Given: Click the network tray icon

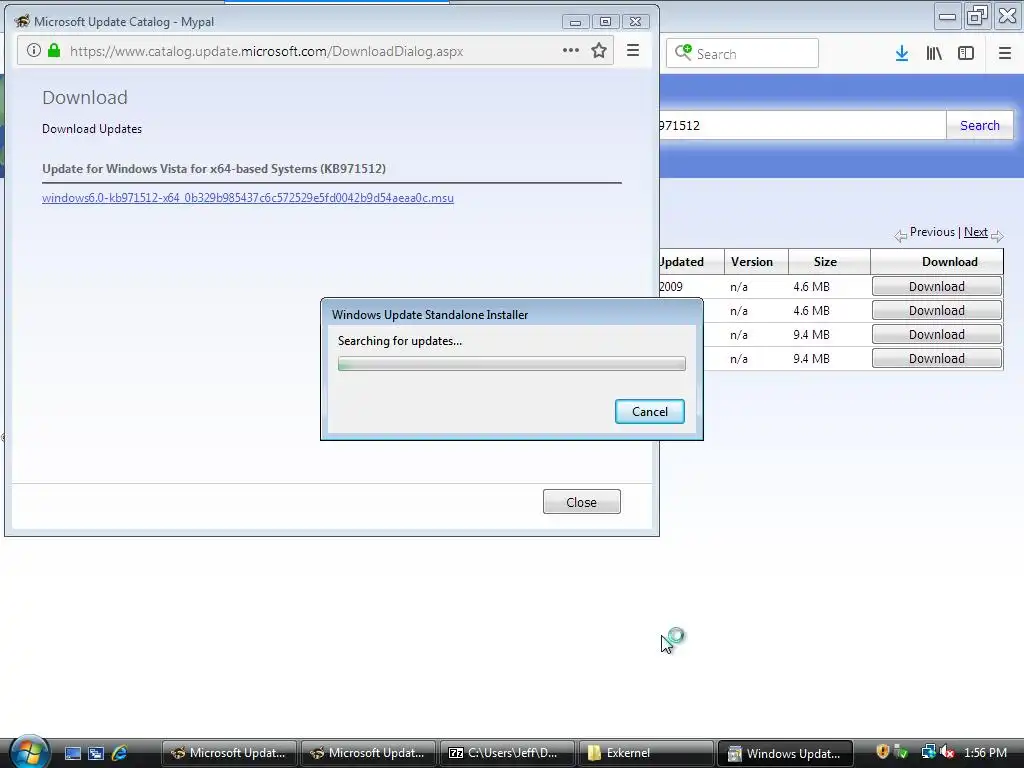Looking at the screenshot, I should [x=928, y=752].
